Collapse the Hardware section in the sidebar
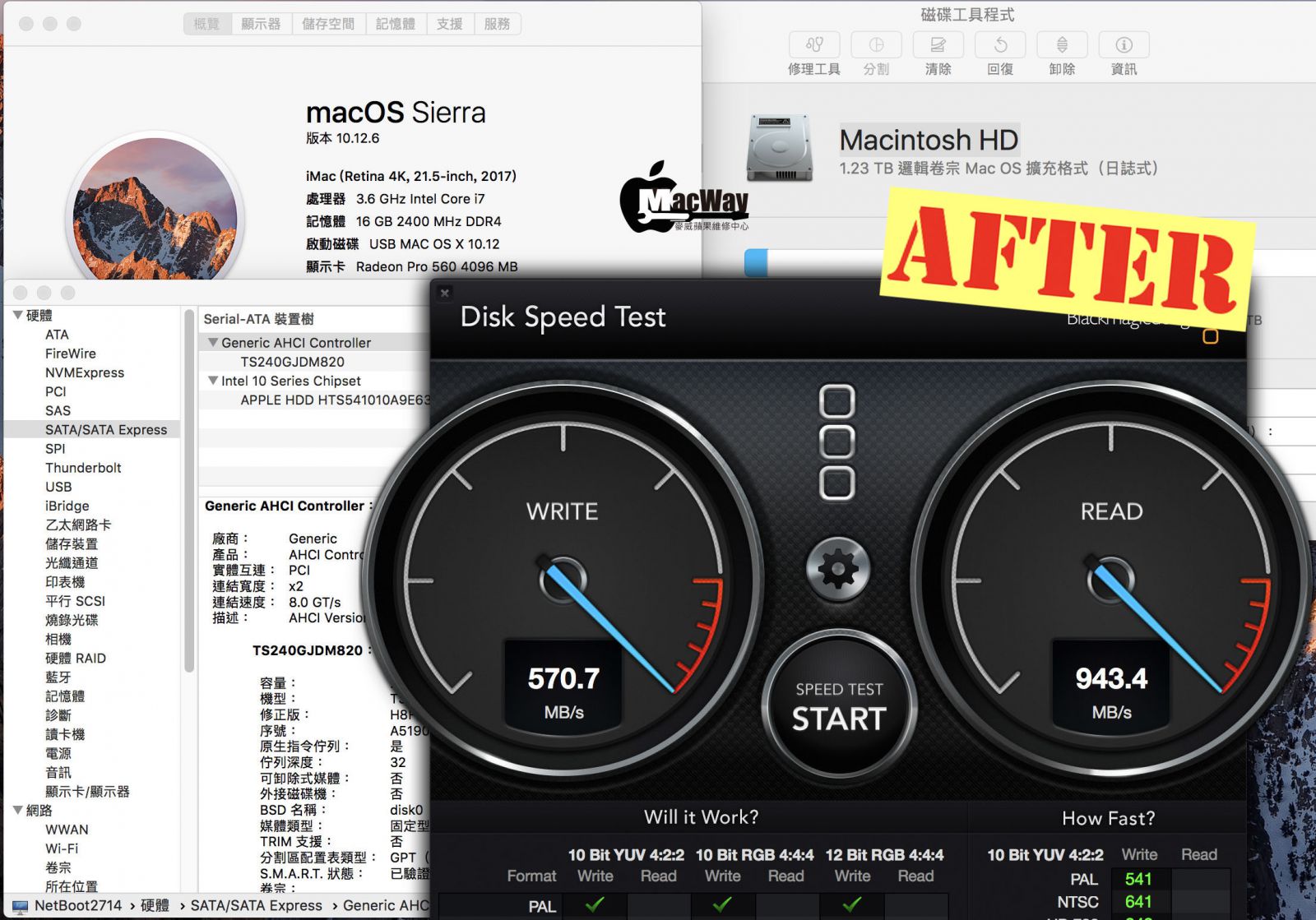Image resolution: width=1316 pixels, height=920 pixels. tap(18, 316)
